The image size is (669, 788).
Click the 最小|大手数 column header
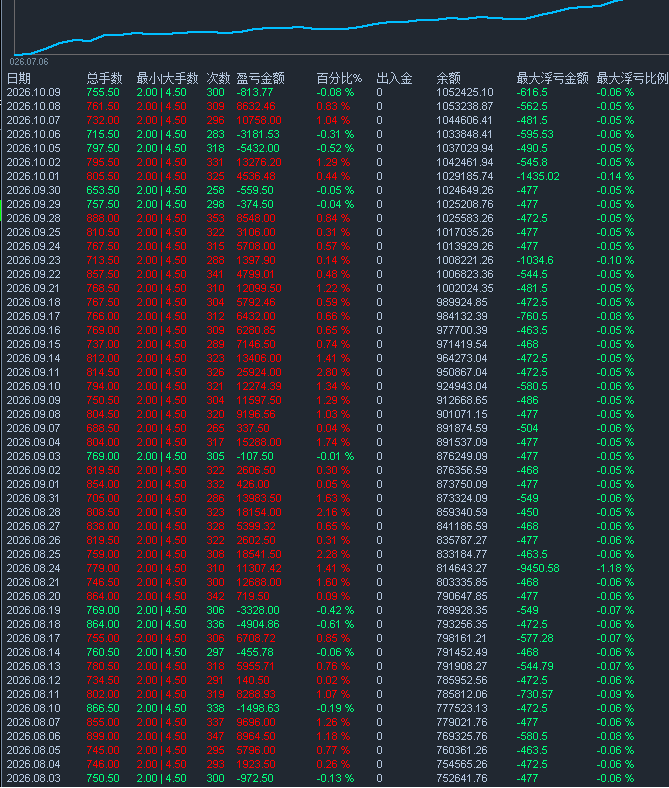coord(167,78)
